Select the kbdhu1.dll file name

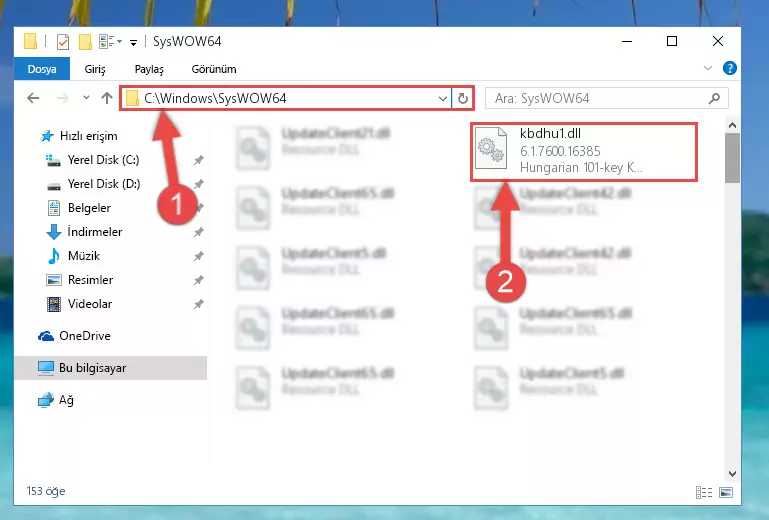click(550, 133)
